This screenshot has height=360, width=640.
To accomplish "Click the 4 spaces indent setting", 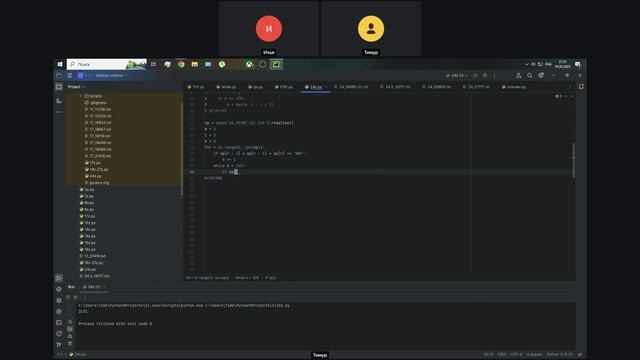I will [534, 355].
